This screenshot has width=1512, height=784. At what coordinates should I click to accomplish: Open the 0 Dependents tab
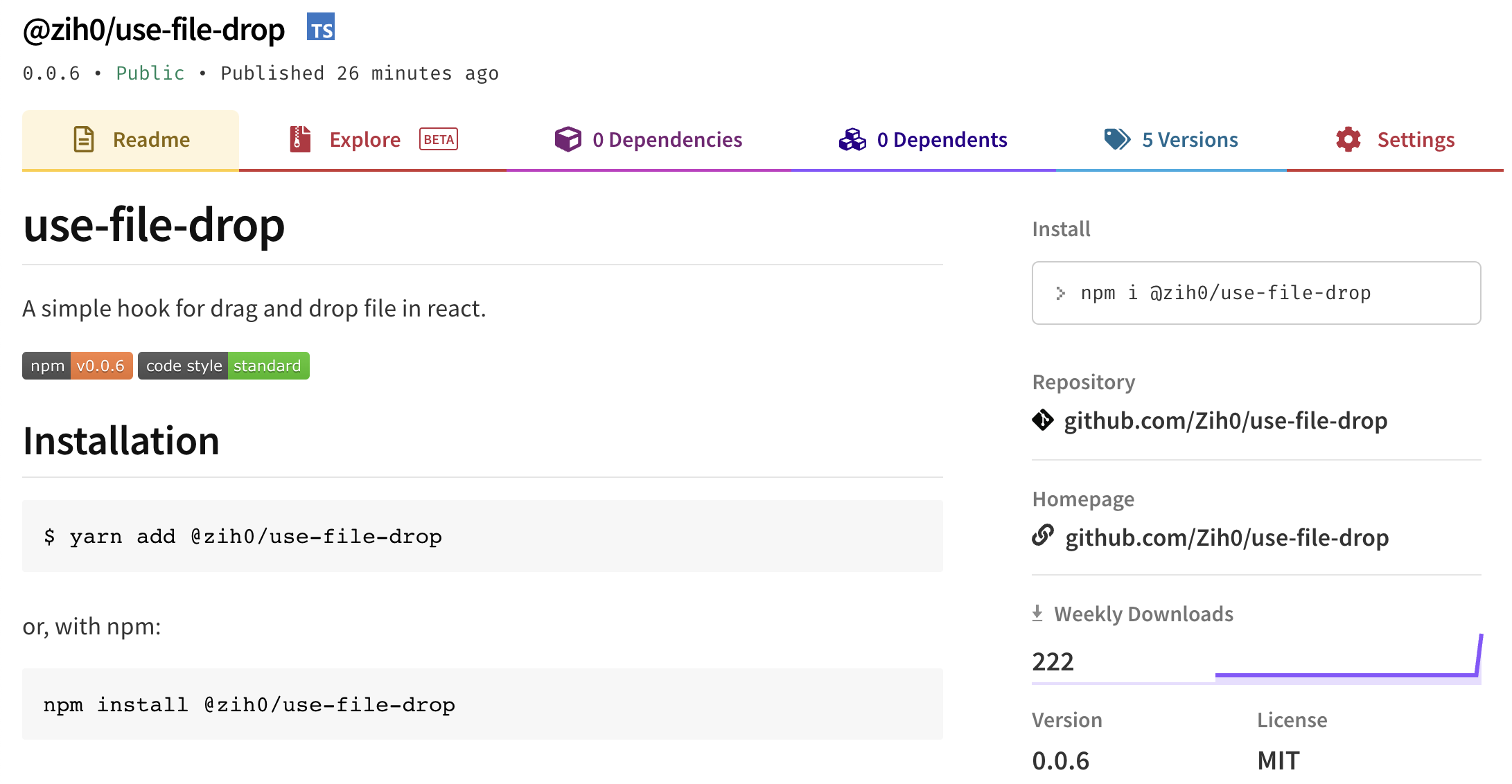(941, 140)
